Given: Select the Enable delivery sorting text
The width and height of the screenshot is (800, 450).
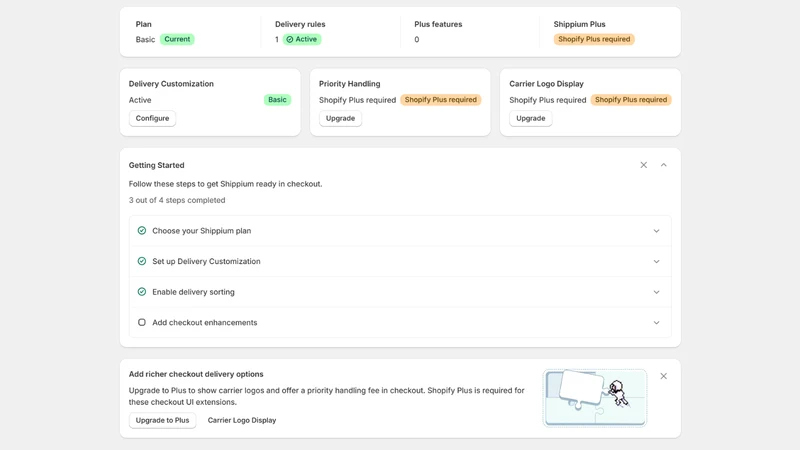Looking at the screenshot, I should 193,292.
